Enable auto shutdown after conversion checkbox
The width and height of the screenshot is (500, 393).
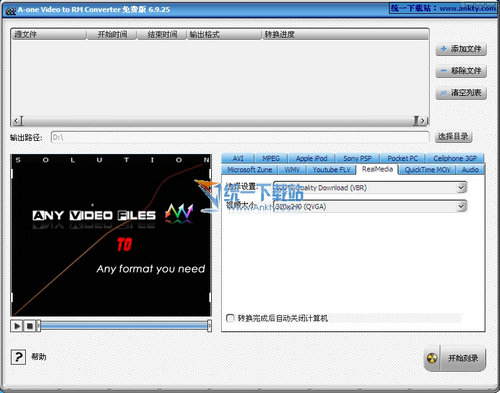230,318
